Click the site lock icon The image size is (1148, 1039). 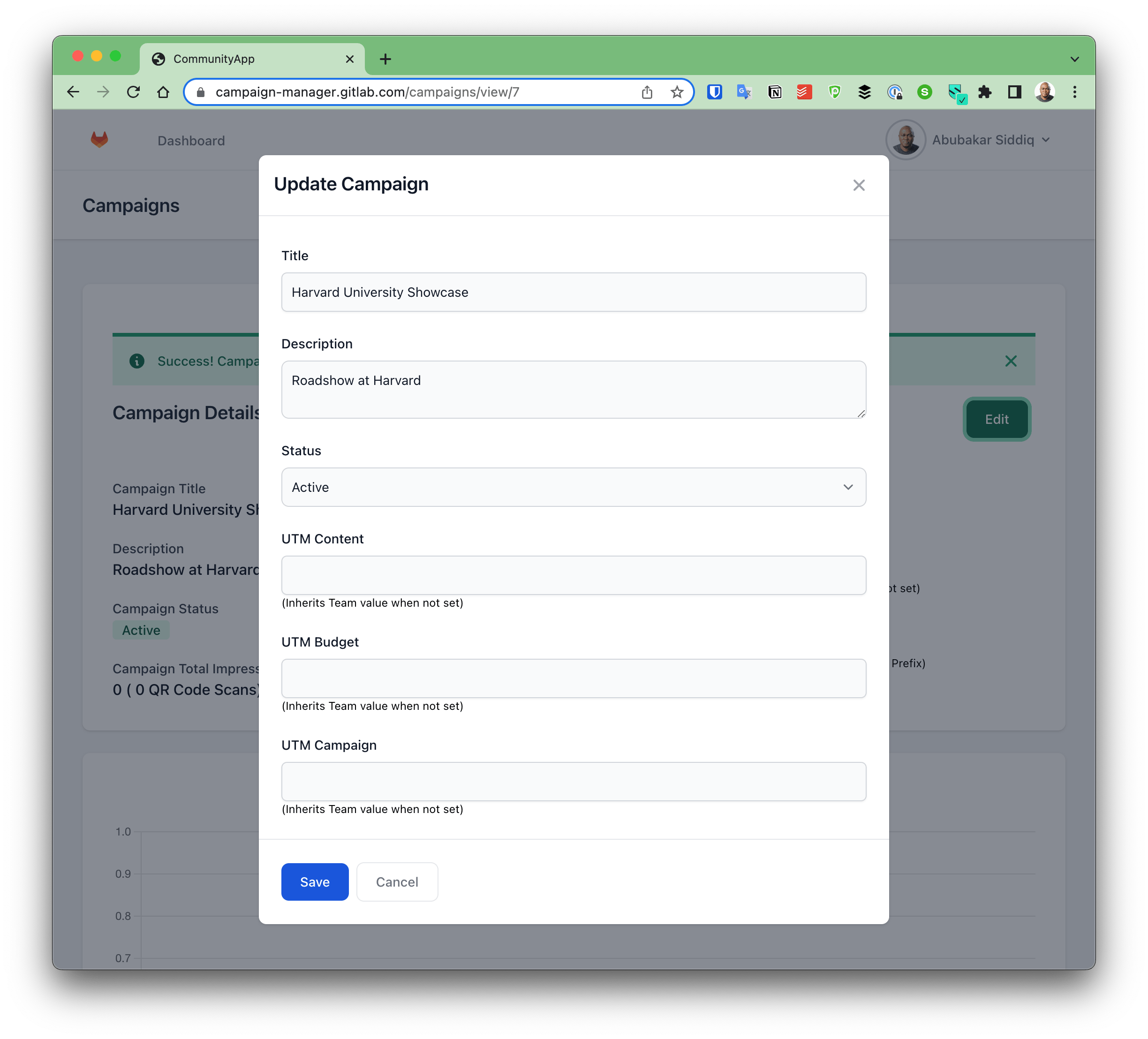200,91
